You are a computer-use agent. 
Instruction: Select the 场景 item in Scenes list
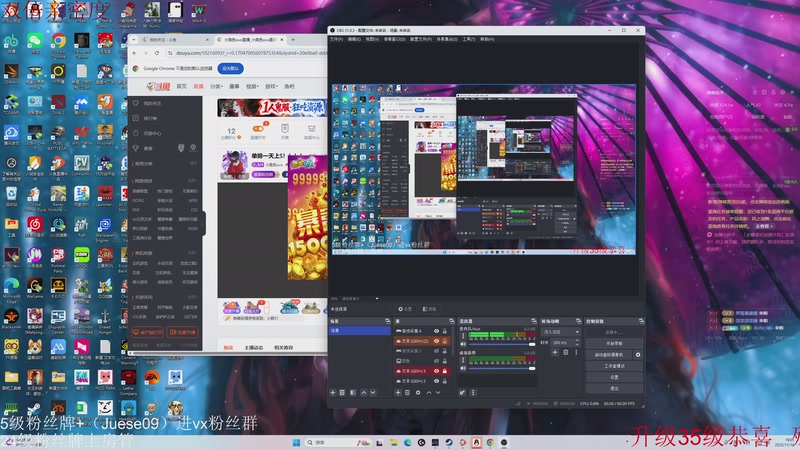(x=360, y=331)
